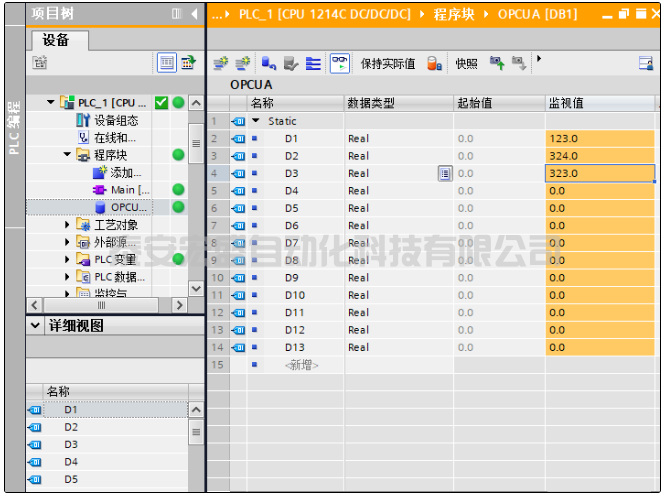
Task: Click the 保持实际值 toolbar button
Action: (x=387, y=63)
